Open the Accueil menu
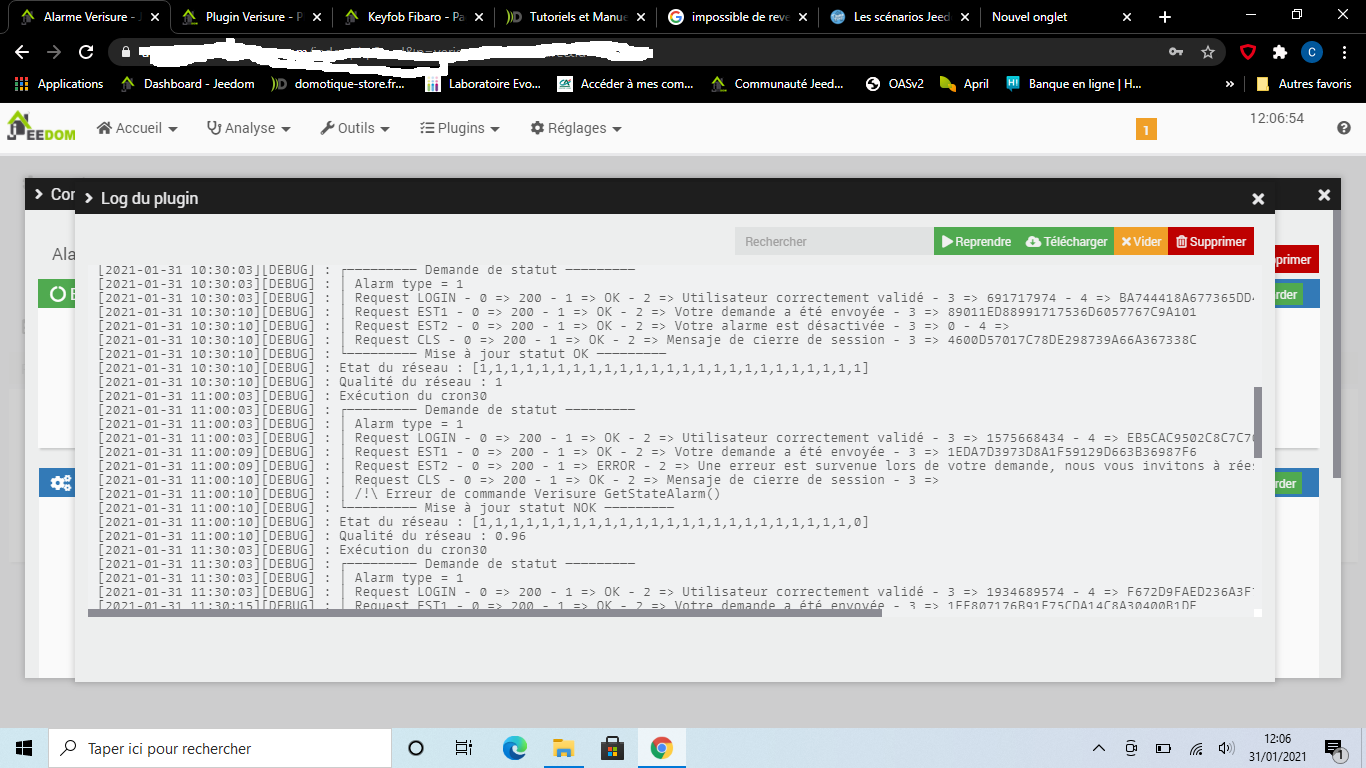This screenshot has height=768, width=1366. coord(137,128)
